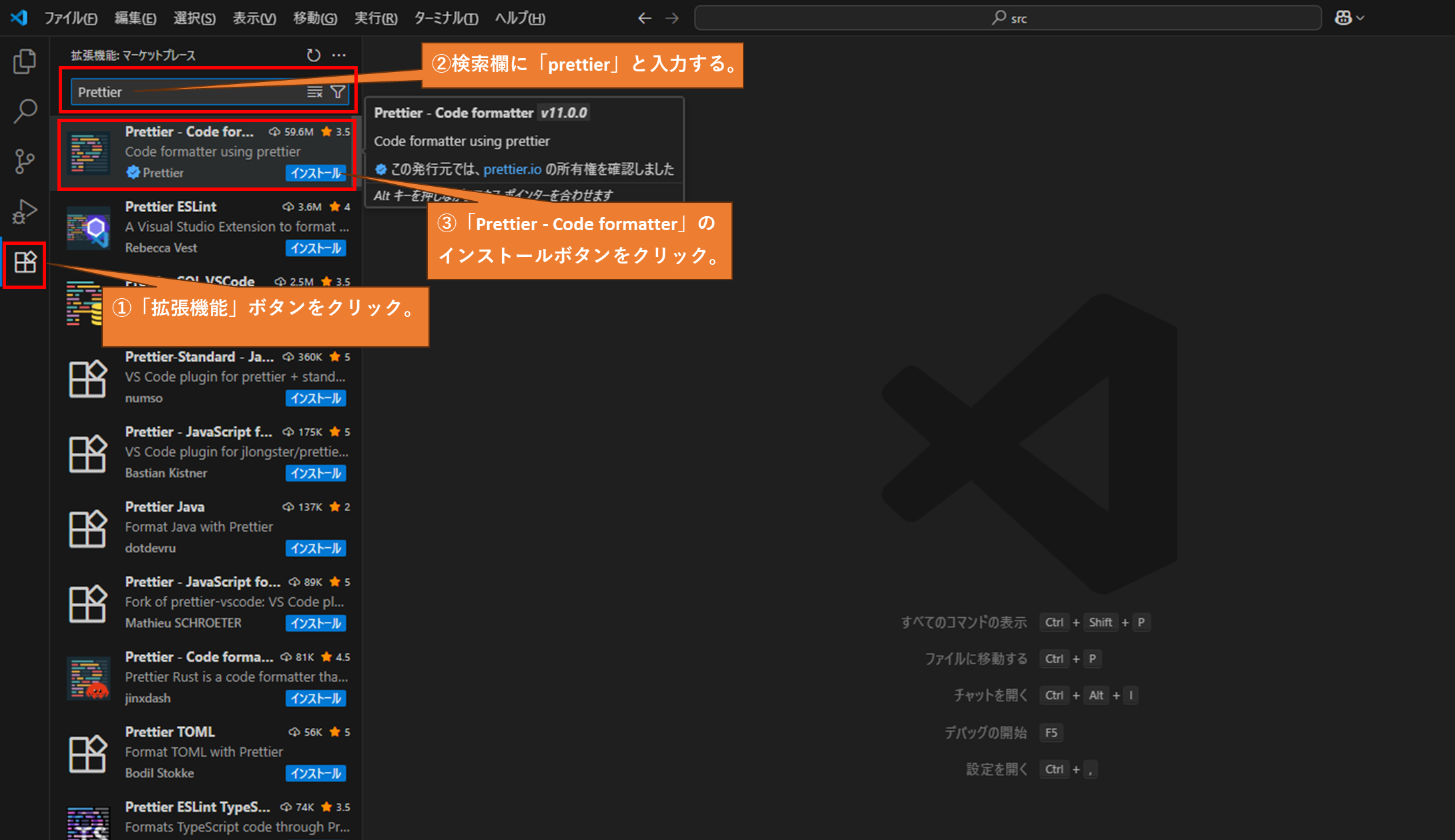
Task: Open the Source Control view
Action: tap(25, 161)
